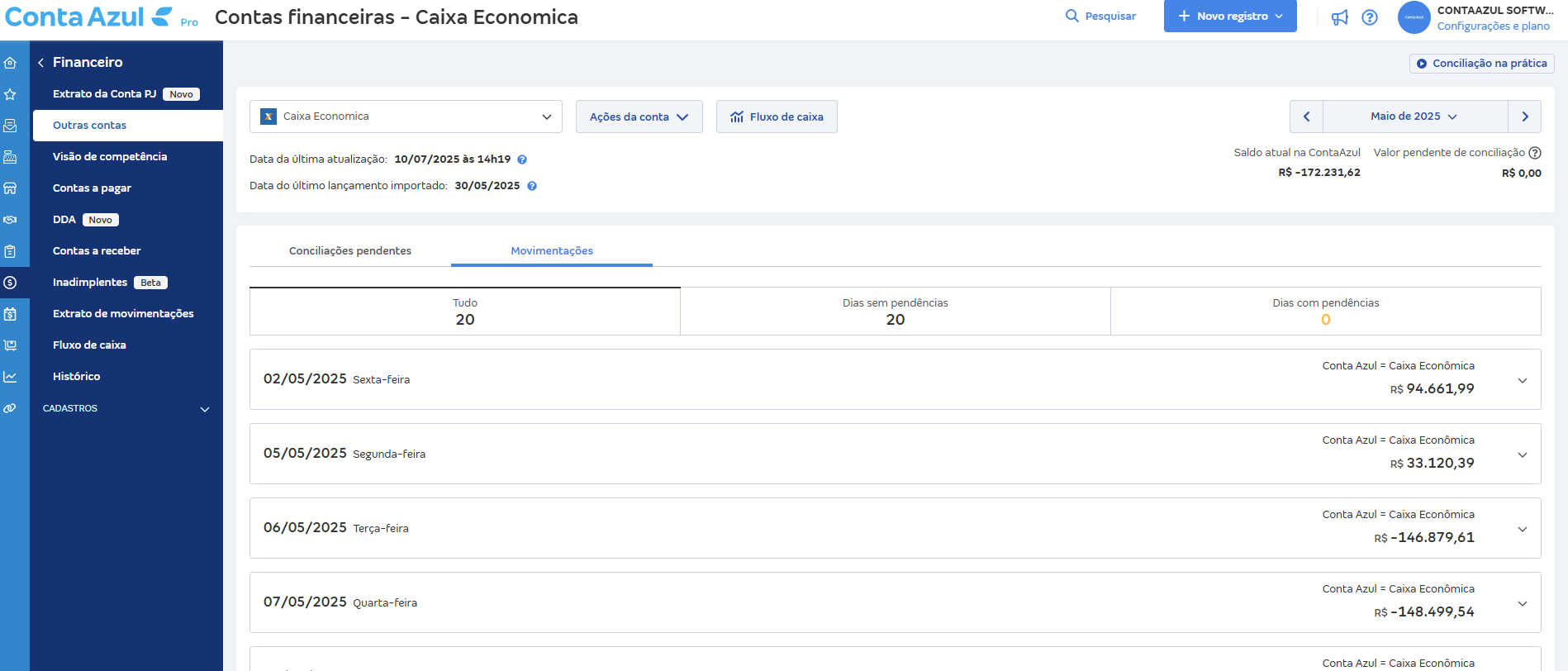Open the Novo registro dropdown button
The height and width of the screenshot is (671, 1568).
1230,17
